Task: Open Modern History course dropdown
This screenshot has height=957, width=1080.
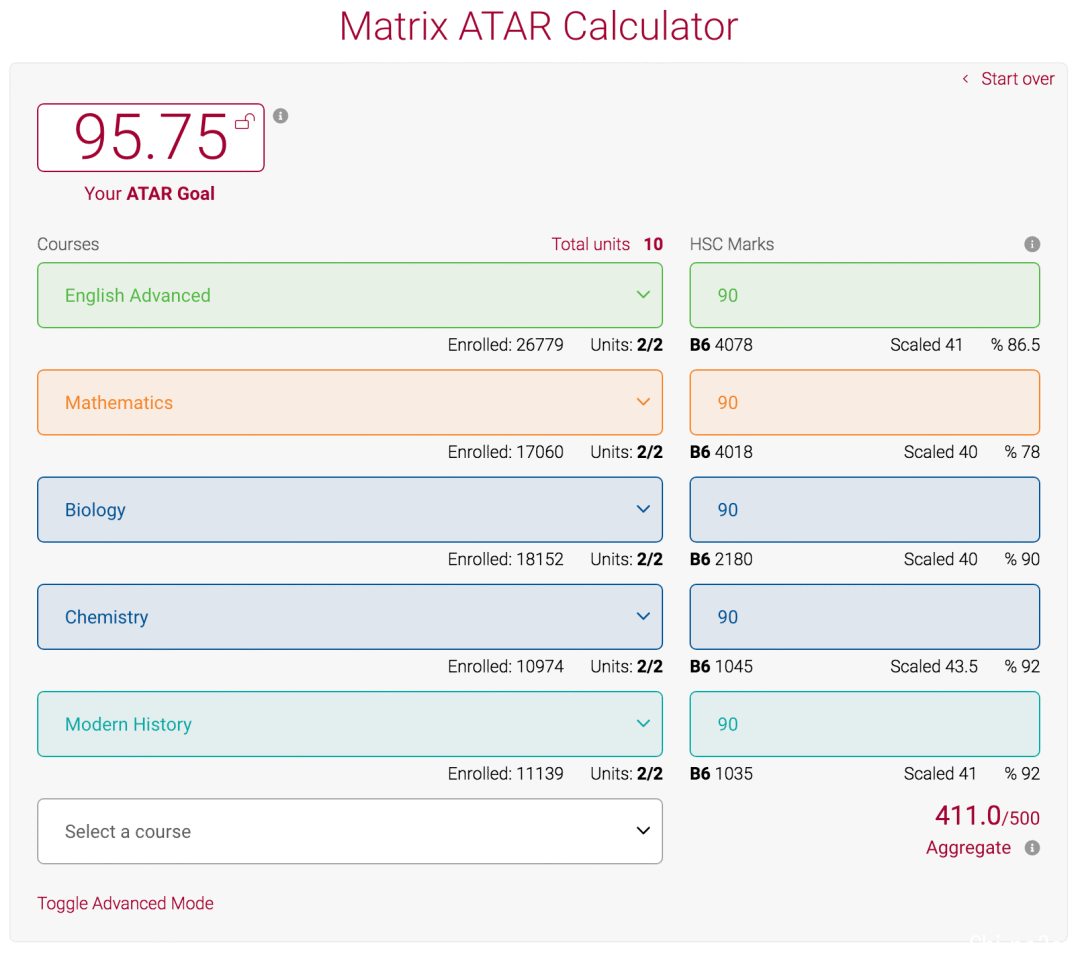Action: pyautogui.click(x=350, y=724)
